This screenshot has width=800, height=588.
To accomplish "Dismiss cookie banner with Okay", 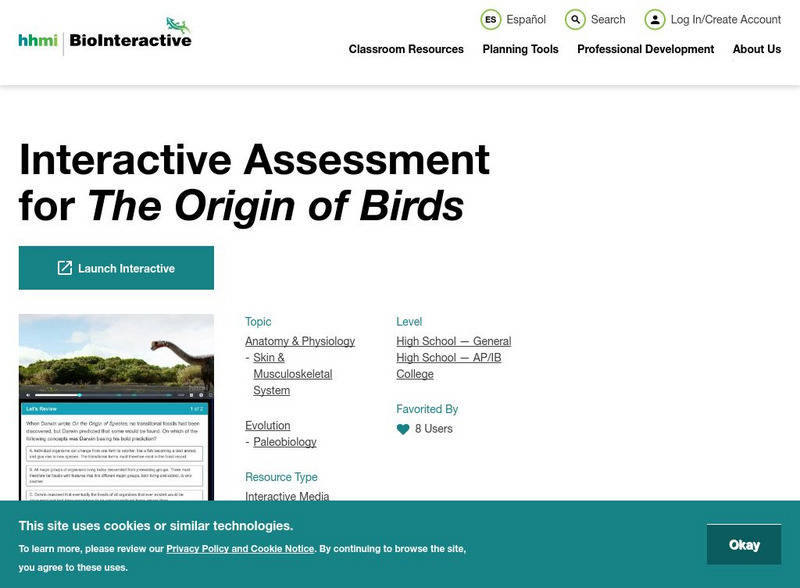I will [744, 545].
